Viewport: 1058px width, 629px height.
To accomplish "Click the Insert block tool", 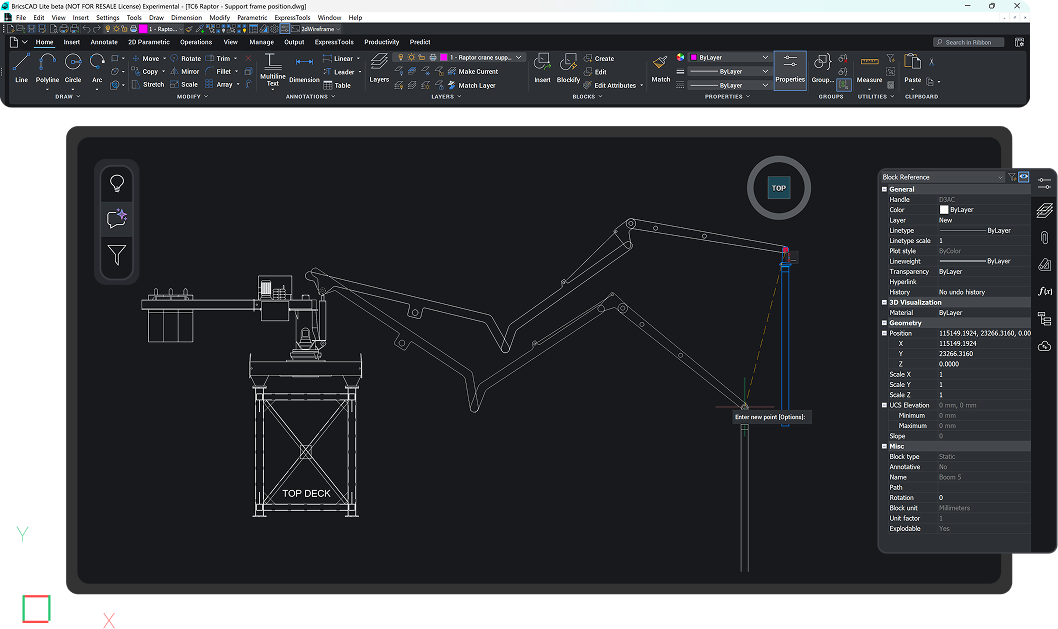I will [x=542, y=68].
